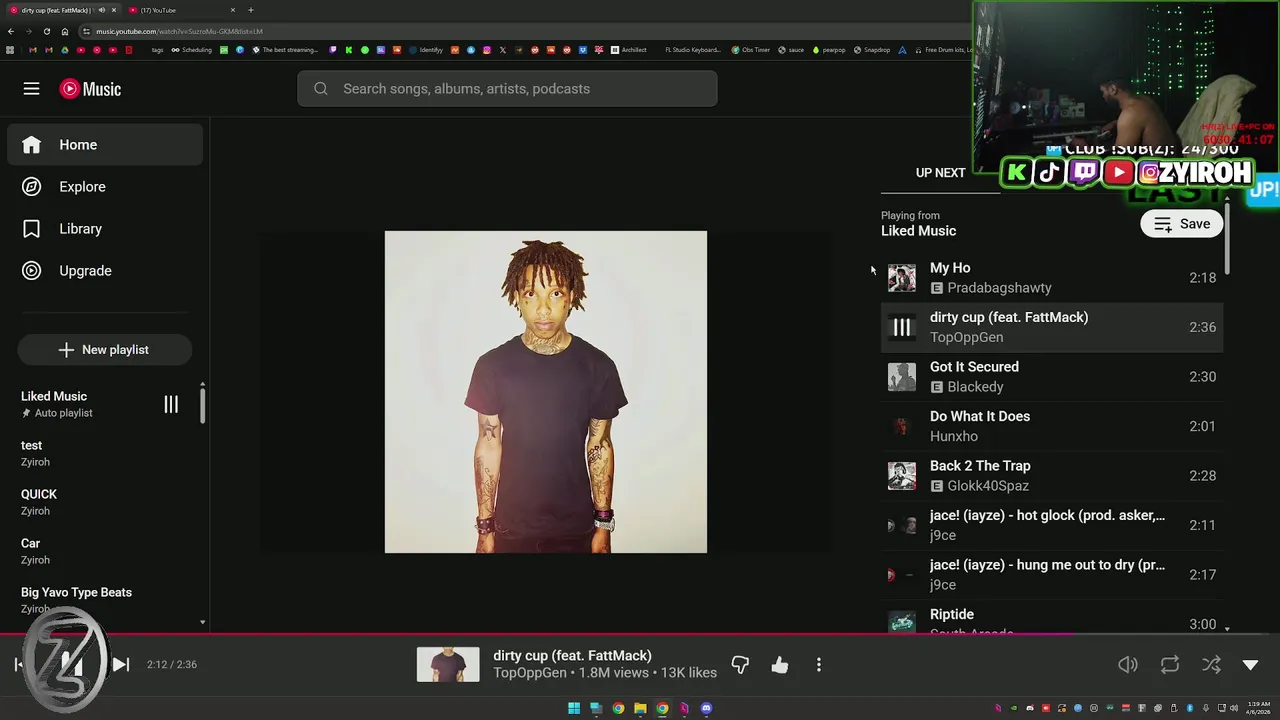Open the Obs Timer bookmark
This screenshot has height=720, width=1280.
pos(751,50)
